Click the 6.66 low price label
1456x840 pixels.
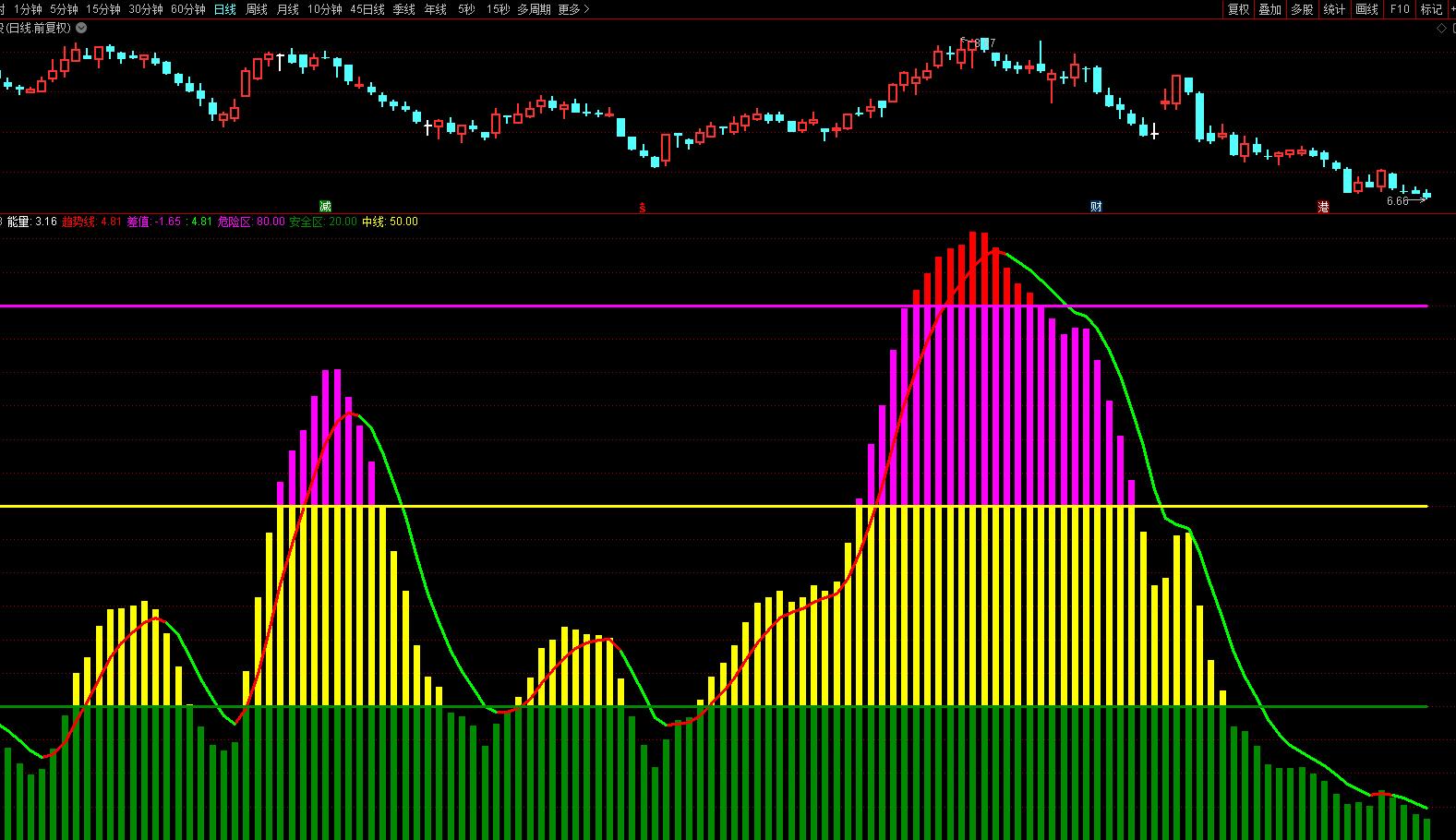point(1397,201)
